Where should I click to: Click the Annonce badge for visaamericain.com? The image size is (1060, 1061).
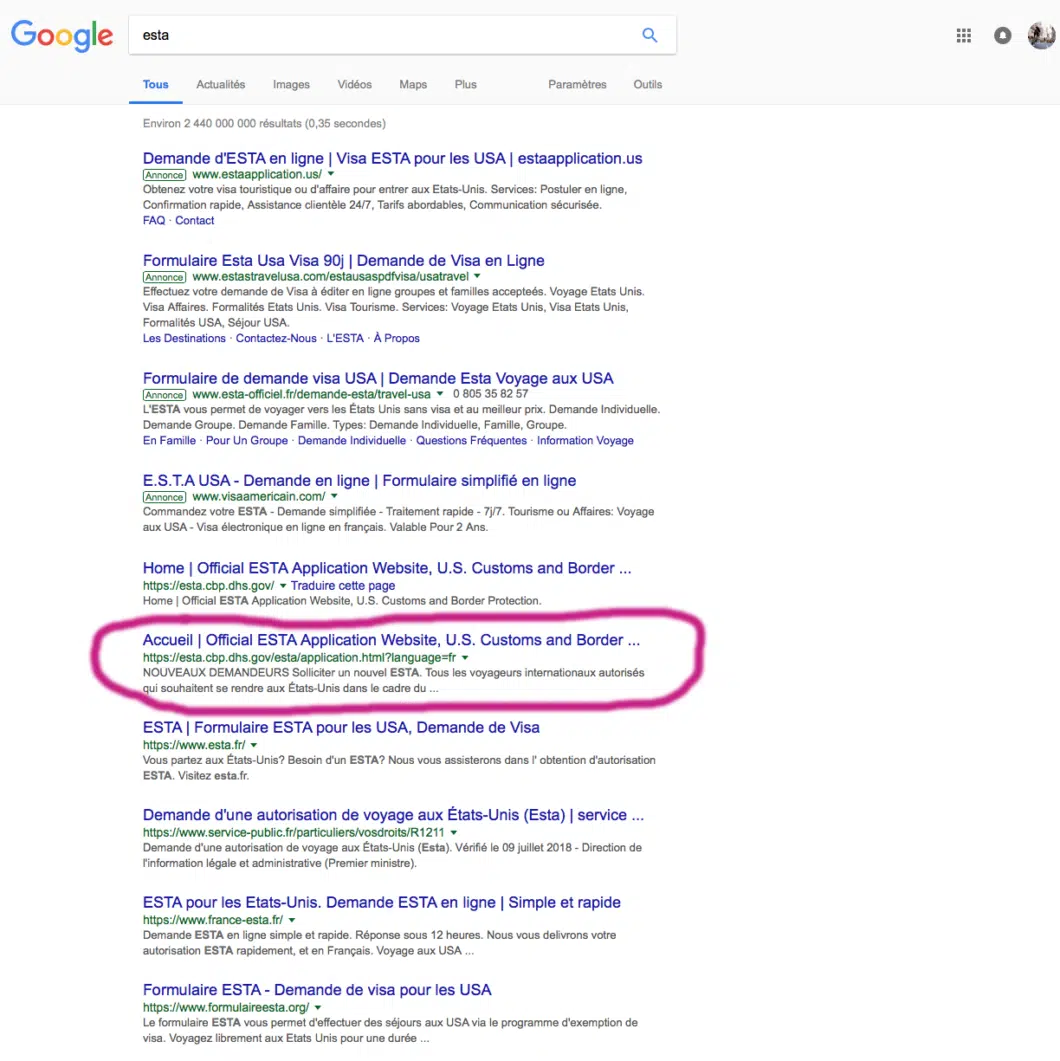164,497
